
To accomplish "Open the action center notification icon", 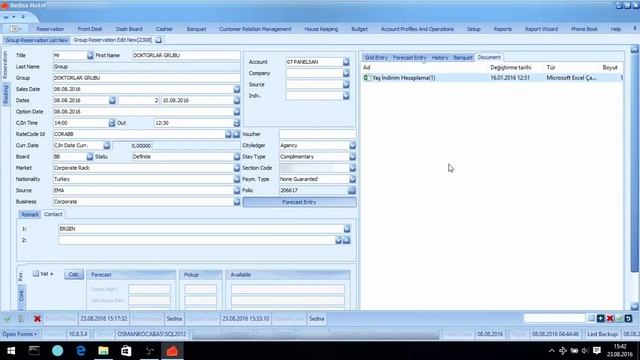I will click(x=597, y=351).
